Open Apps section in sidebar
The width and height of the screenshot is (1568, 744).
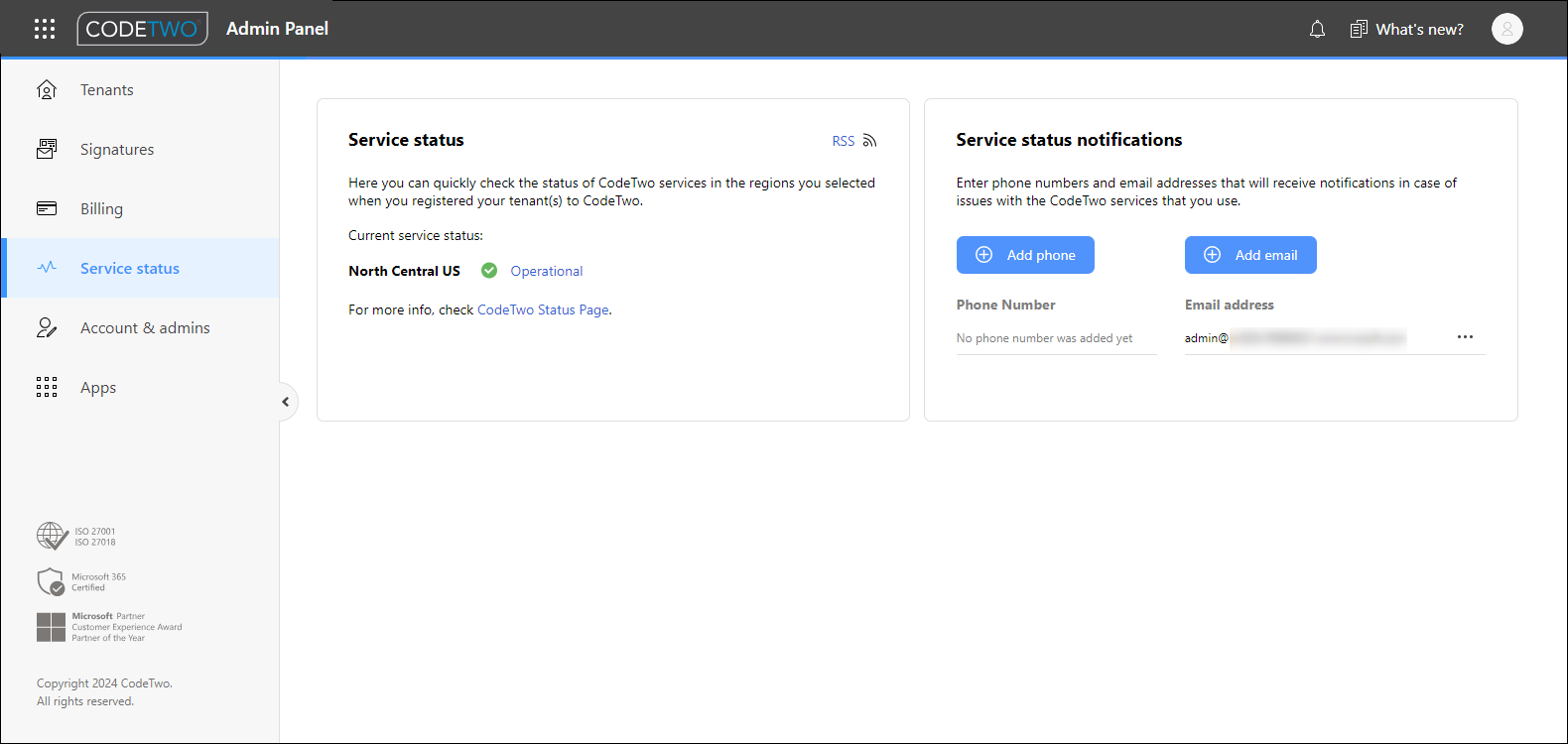coord(141,387)
